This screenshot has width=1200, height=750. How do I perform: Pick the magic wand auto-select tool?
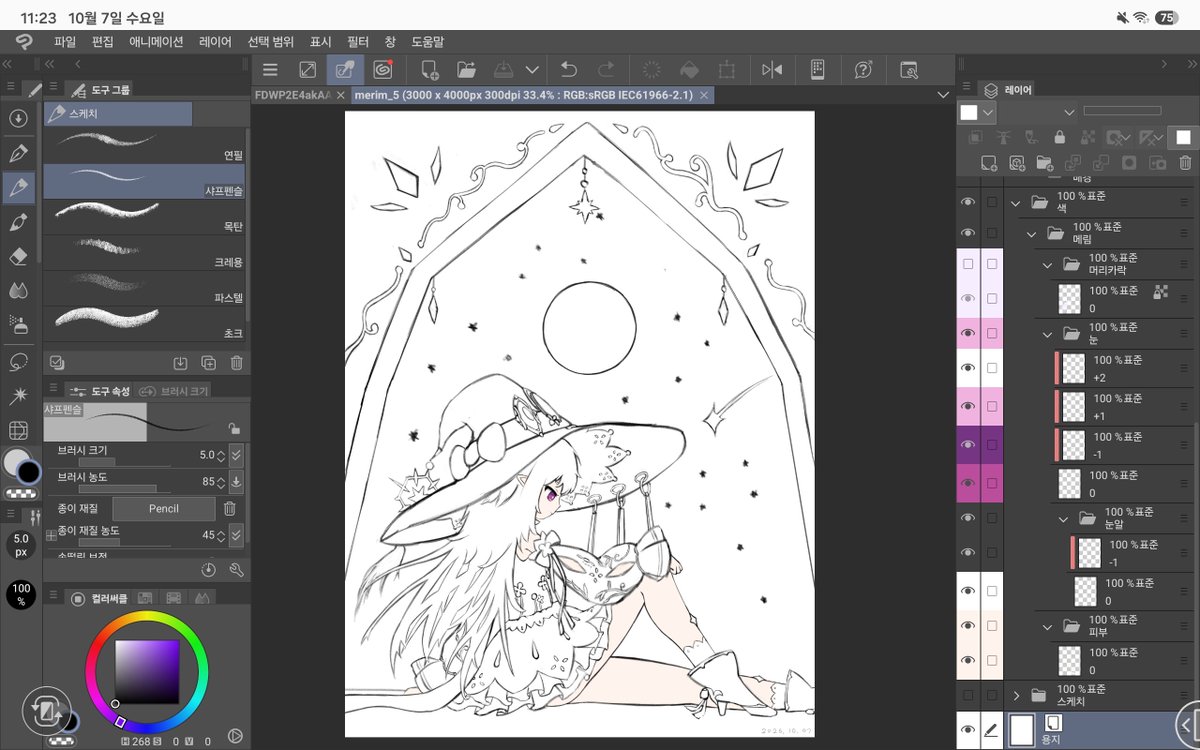[x=18, y=396]
